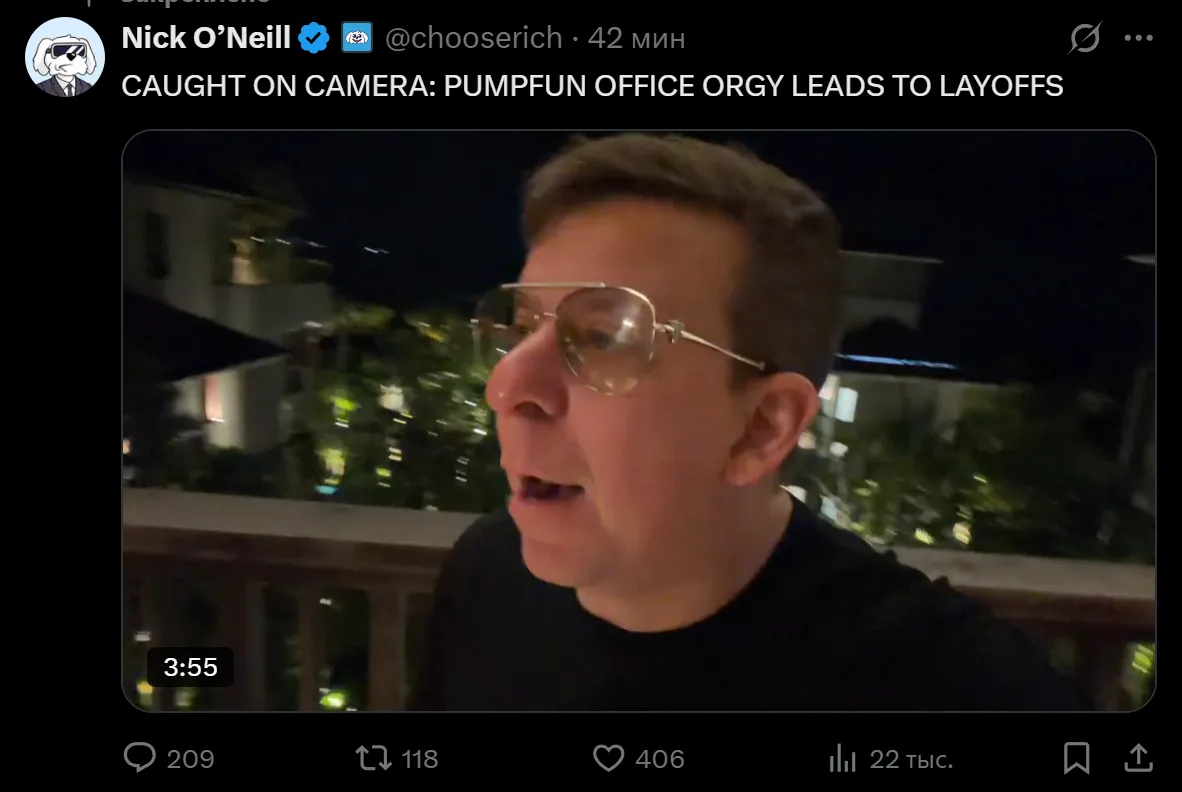Click the blue verified badge next to Nick O'Neill

click(x=314, y=36)
